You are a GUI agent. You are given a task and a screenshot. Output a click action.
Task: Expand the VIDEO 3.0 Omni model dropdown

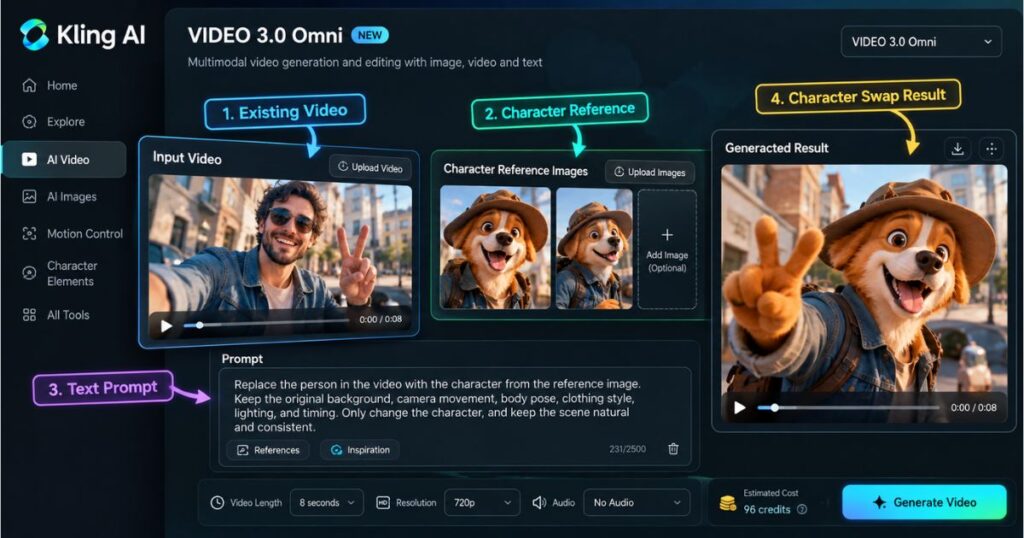click(921, 42)
